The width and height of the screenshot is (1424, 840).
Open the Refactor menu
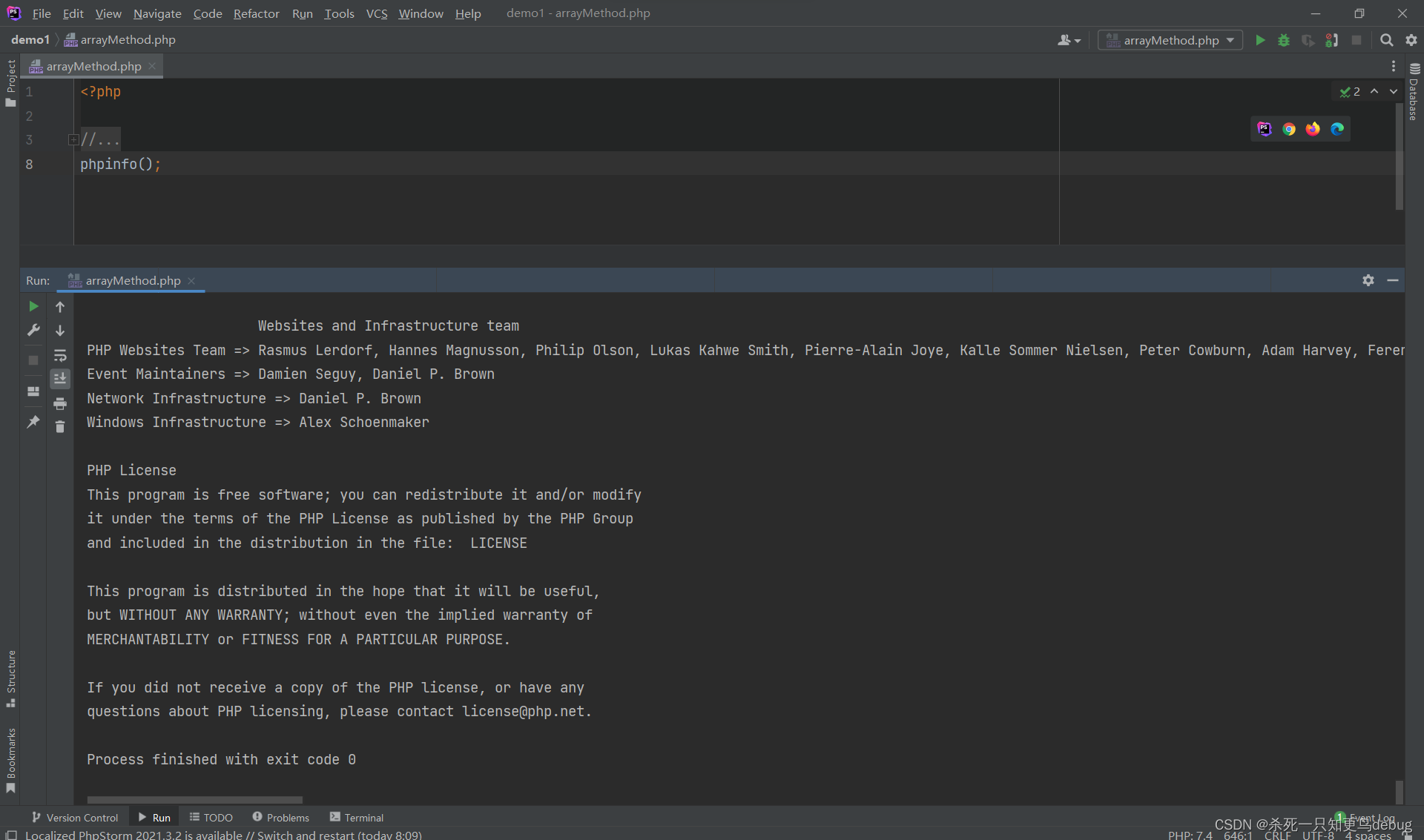(256, 13)
